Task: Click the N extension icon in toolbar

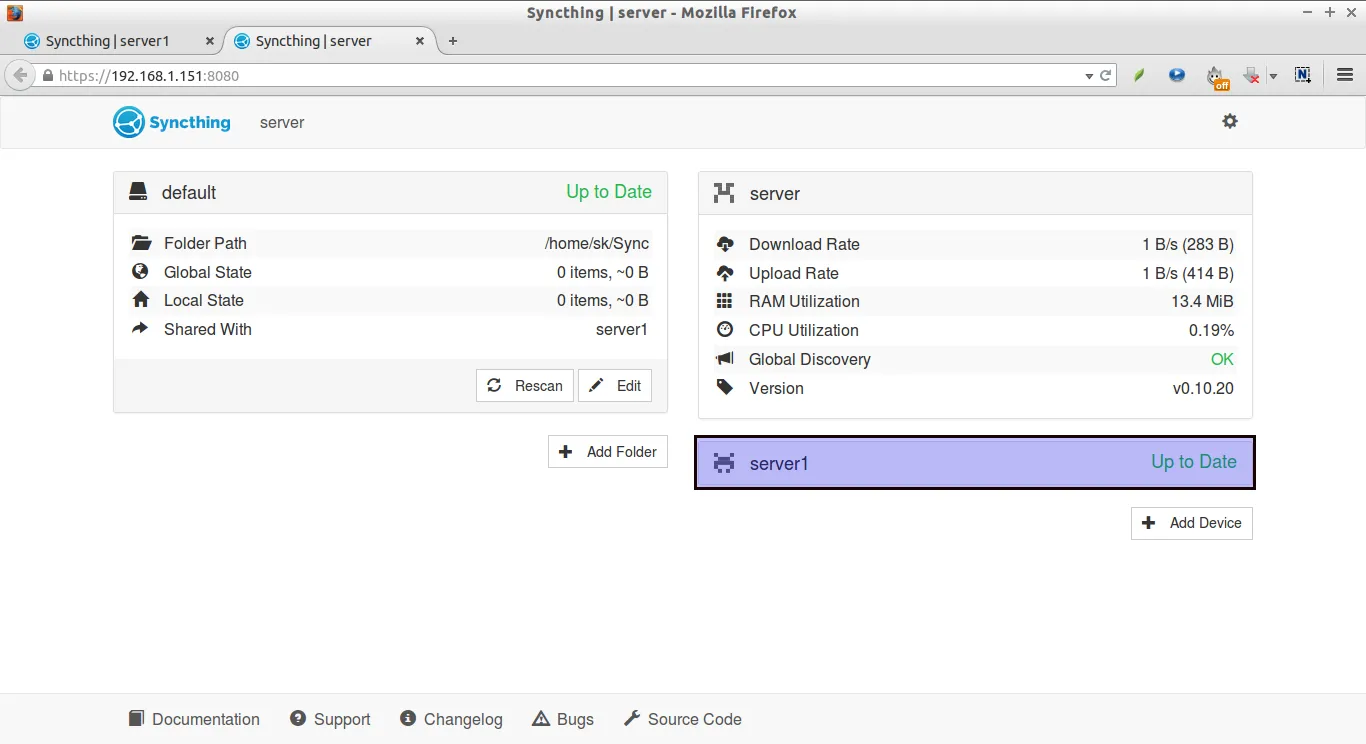Action: coord(1302,75)
